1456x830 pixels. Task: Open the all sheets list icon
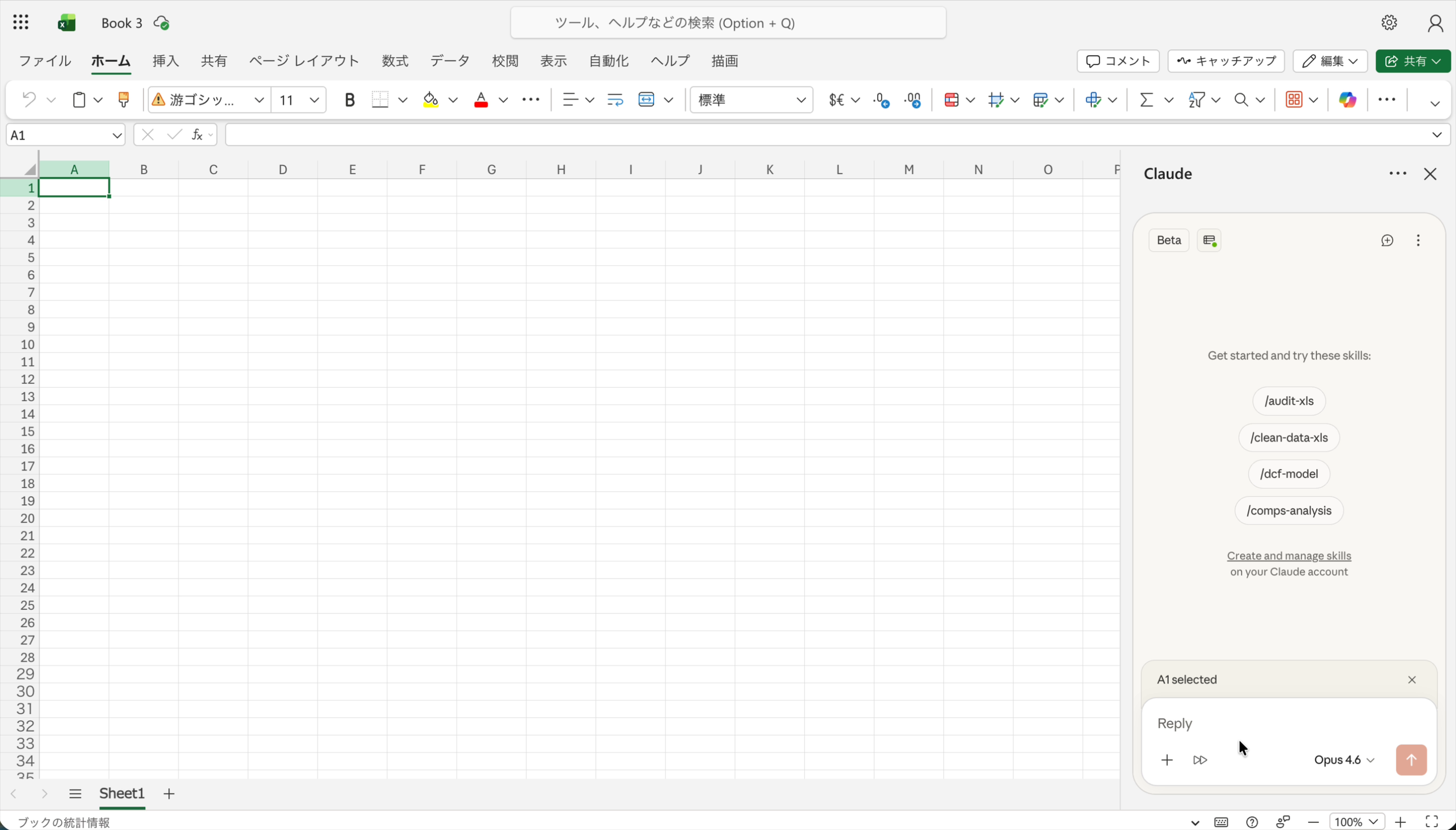click(x=75, y=793)
